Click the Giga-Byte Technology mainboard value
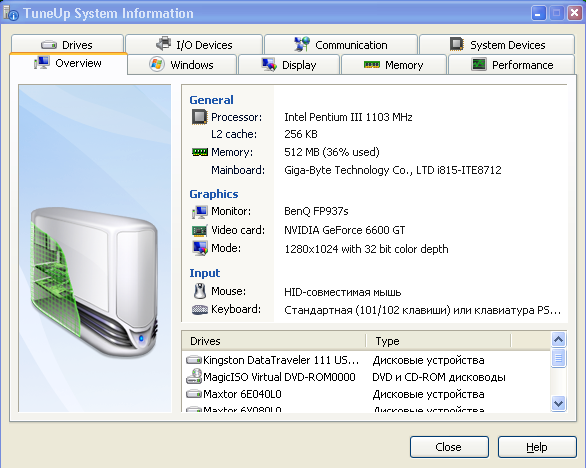The width and height of the screenshot is (586, 468). click(x=392, y=170)
